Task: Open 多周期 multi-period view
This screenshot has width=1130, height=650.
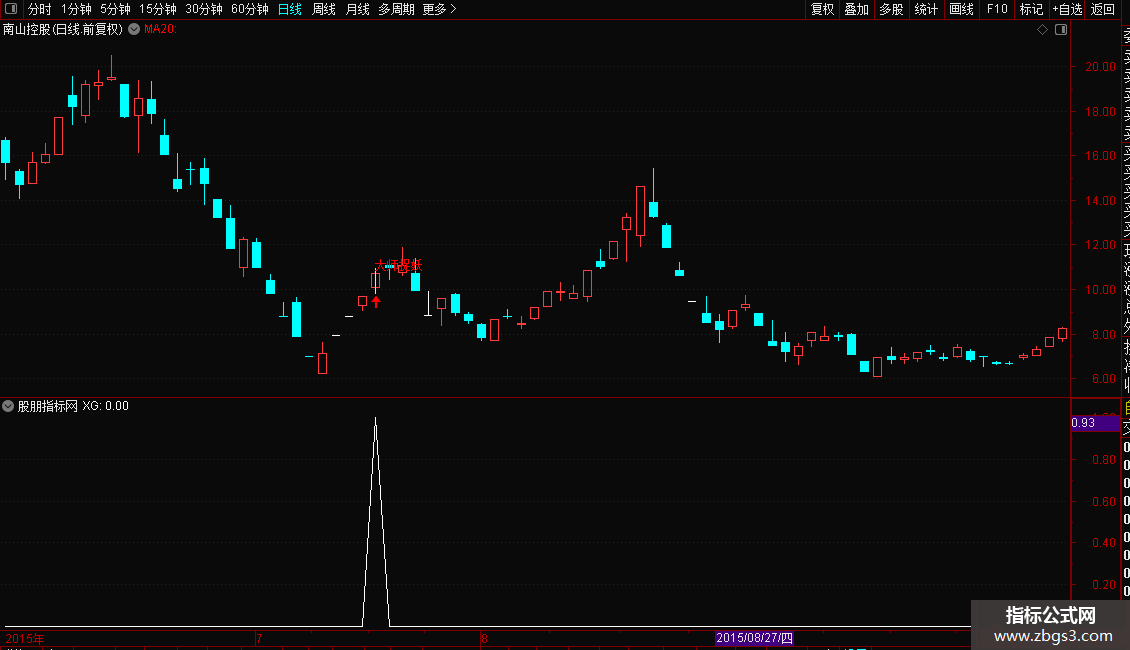Action: click(x=396, y=9)
